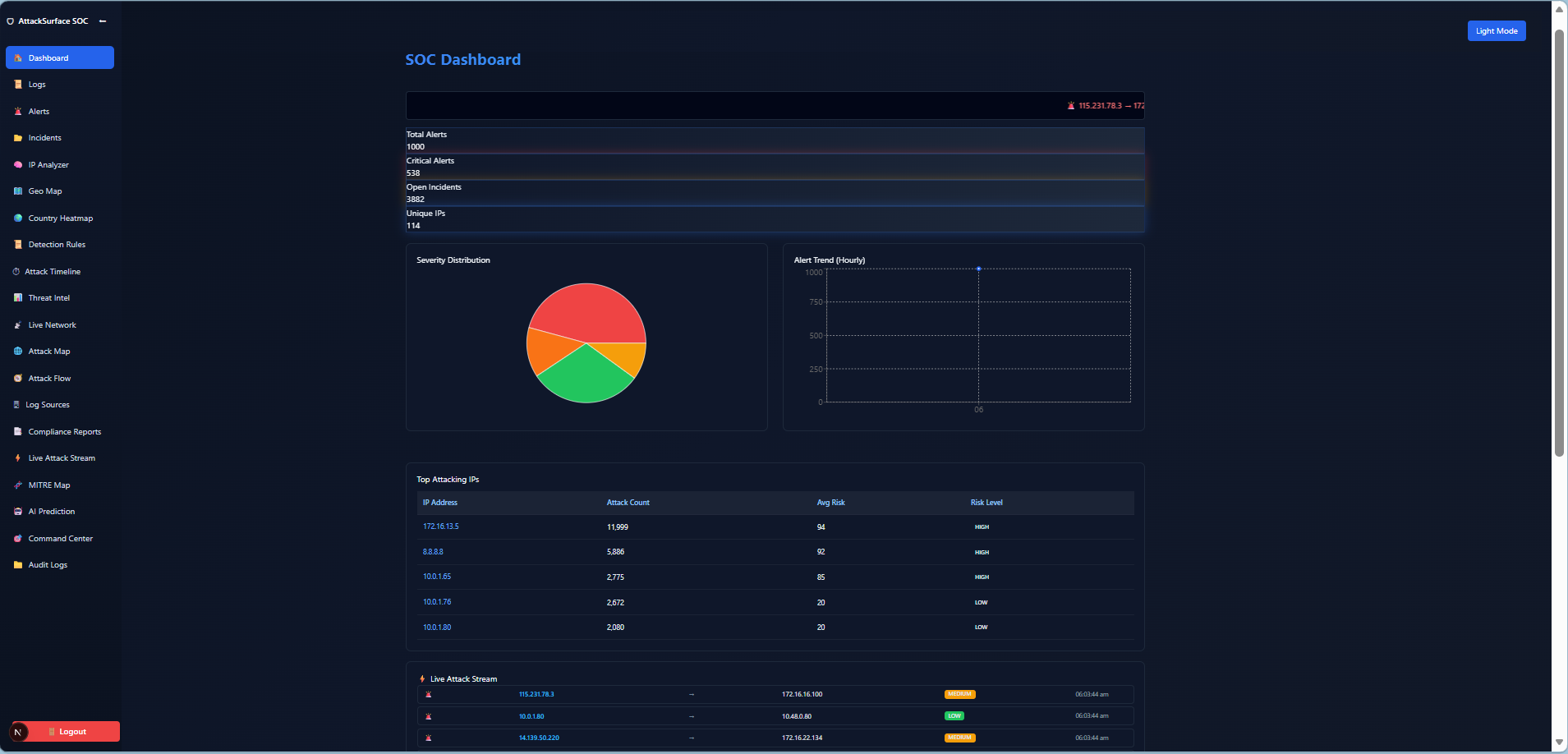1568x754 pixels.
Task: Click the red Logout button
Action: tap(66, 732)
